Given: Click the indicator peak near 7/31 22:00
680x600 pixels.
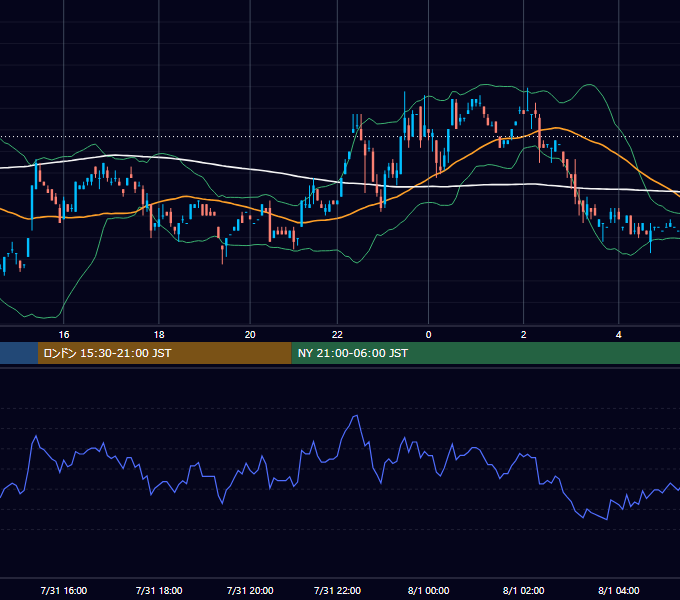Looking at the screenshot, I should (x=356, y=416).
